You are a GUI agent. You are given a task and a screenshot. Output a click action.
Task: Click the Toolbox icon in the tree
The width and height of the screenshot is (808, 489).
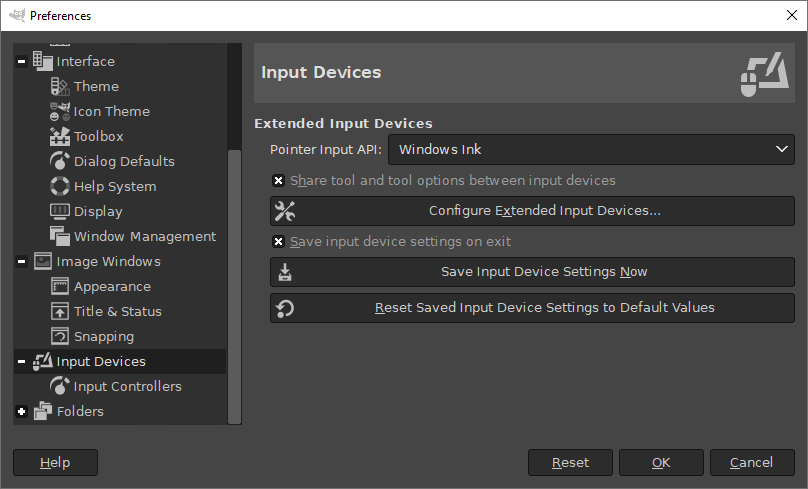pyautogui.click(x=59, y=137)
